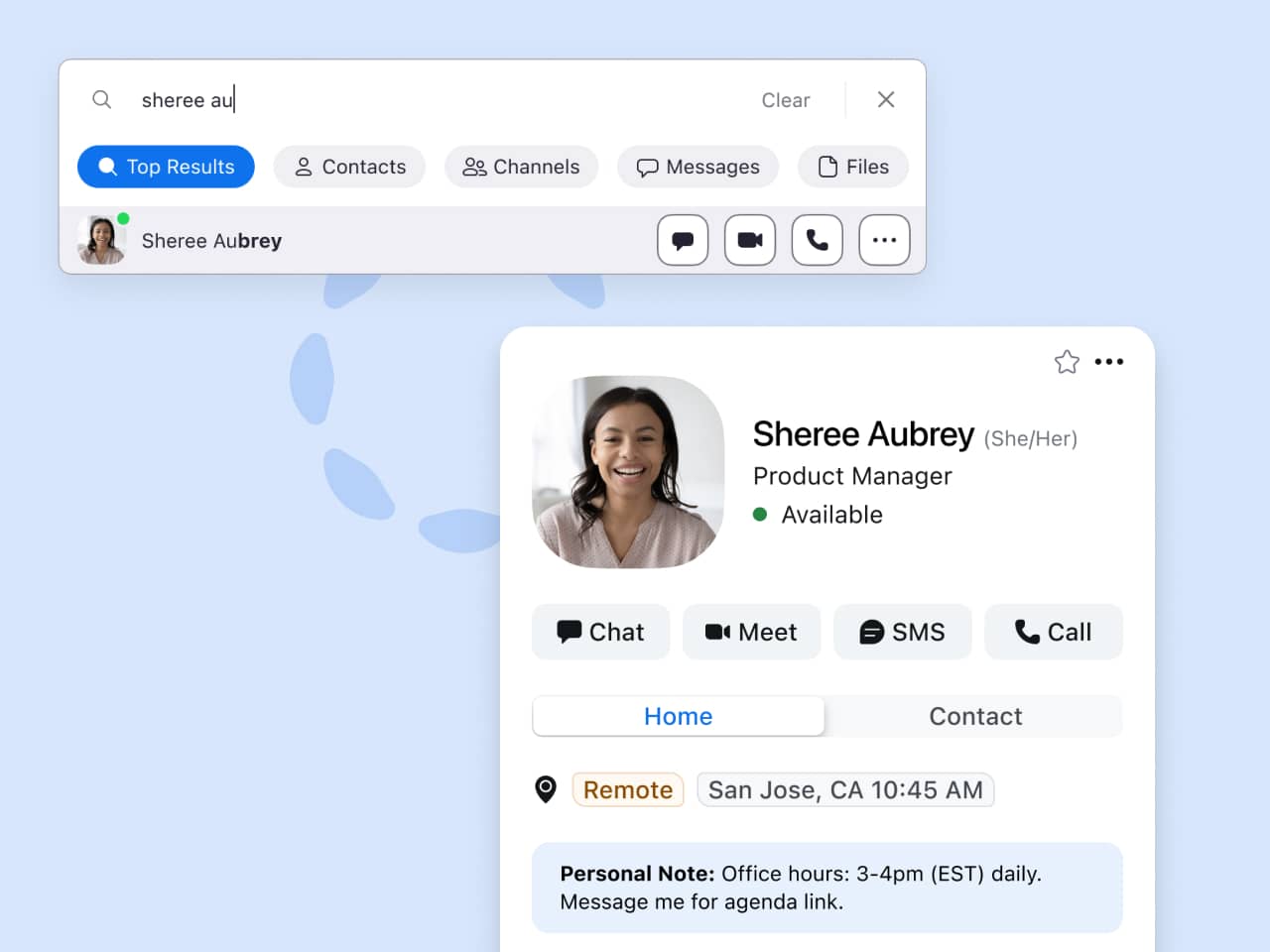Filter search results by Files

[853, 167]
